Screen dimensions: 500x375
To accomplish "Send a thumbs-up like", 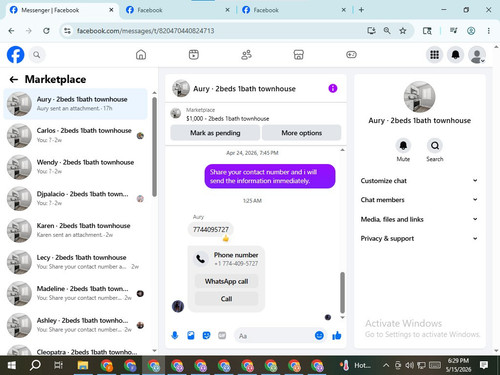I will [x=337, y=335].
